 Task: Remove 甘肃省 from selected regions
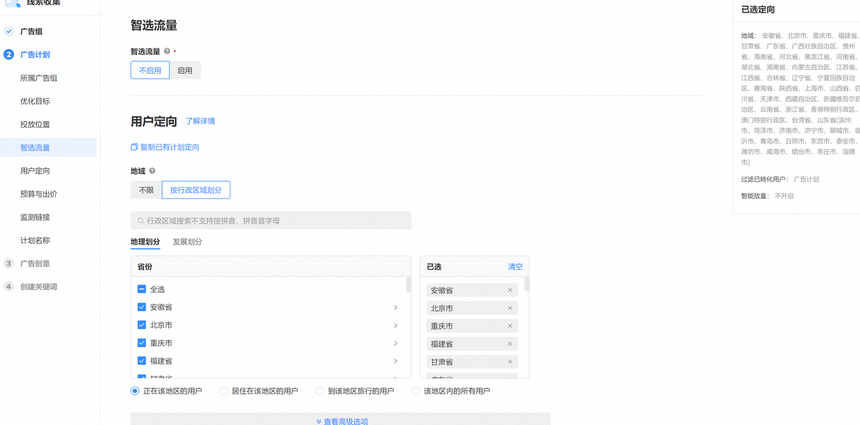pyautogui.click(x=510, y=362)
